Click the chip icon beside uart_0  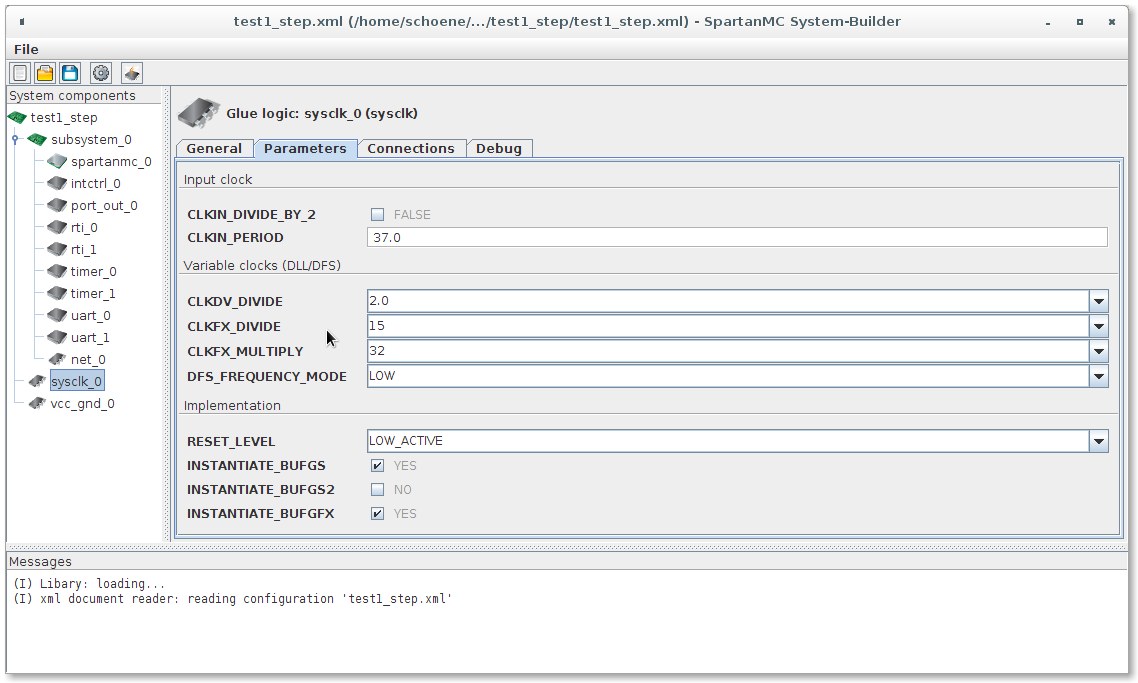[x=57, y=315]
